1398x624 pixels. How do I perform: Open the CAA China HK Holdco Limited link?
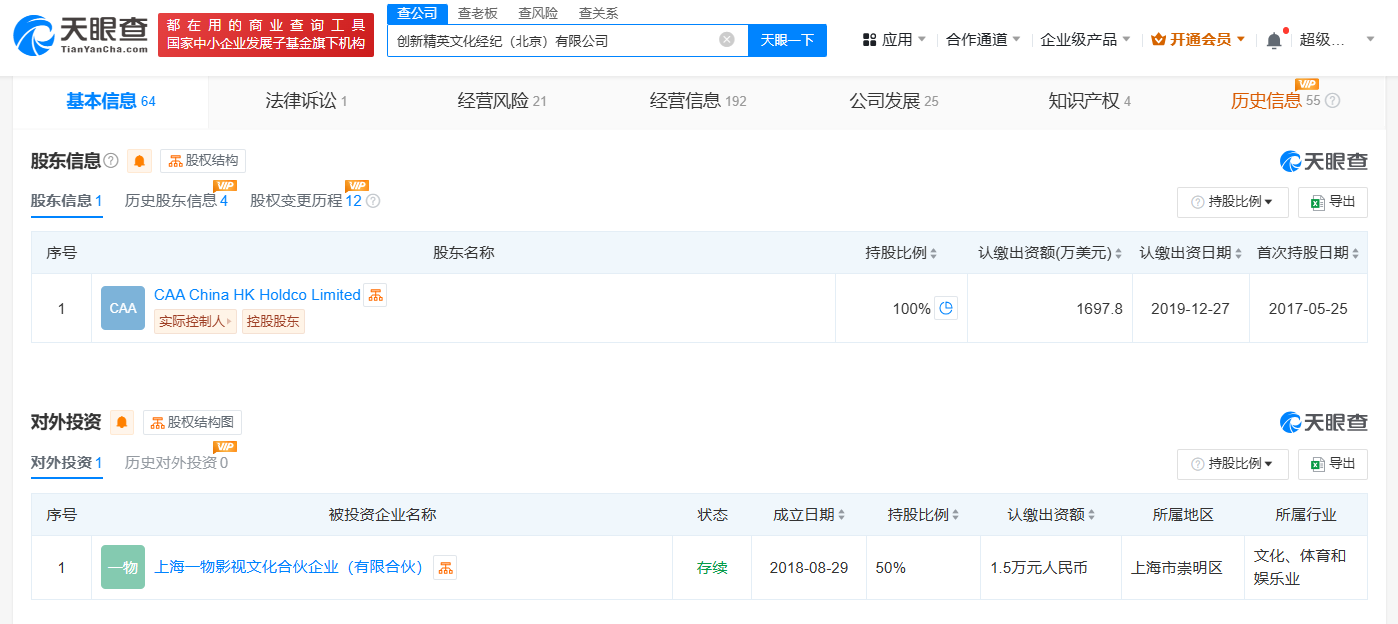[x=257, y=295]
